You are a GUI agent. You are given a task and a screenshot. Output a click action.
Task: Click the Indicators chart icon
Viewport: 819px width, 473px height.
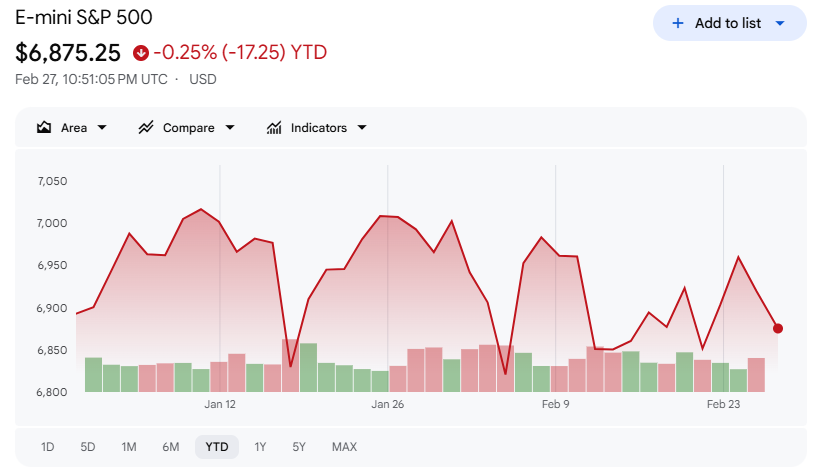coord(274,127)
